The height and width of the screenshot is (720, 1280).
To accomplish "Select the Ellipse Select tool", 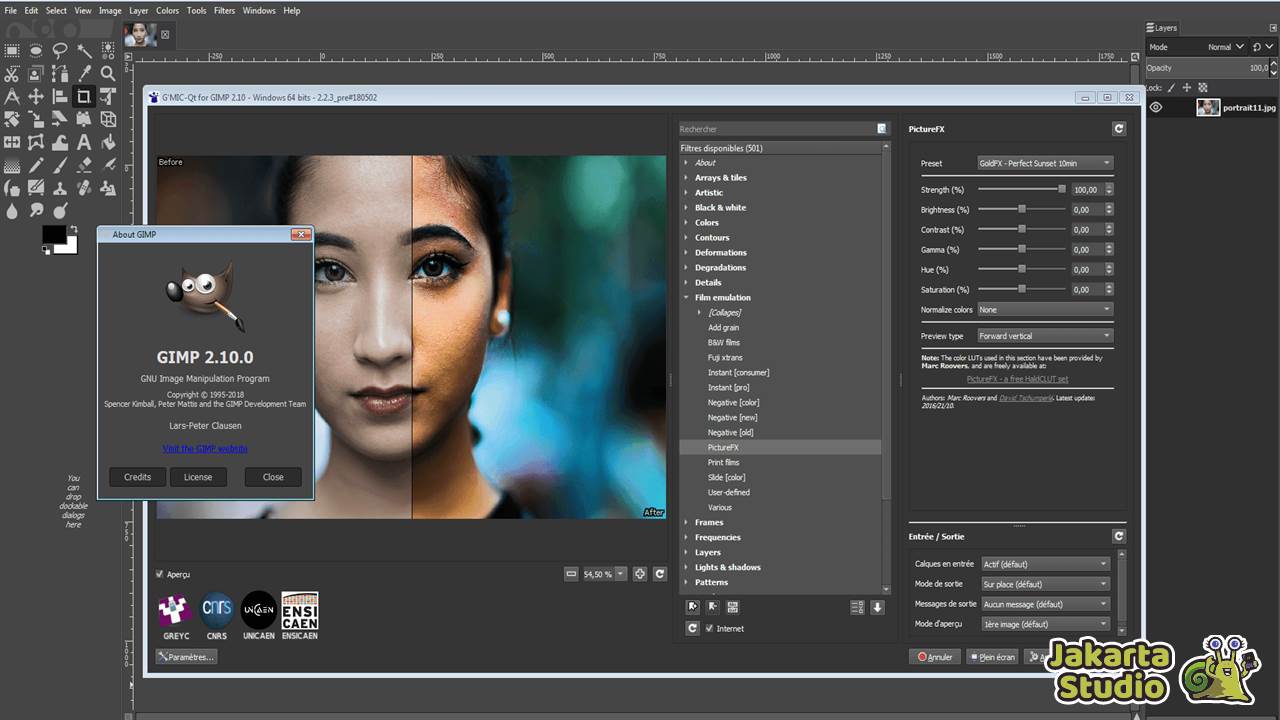I will pyautogui.click(x=36, y=49).
